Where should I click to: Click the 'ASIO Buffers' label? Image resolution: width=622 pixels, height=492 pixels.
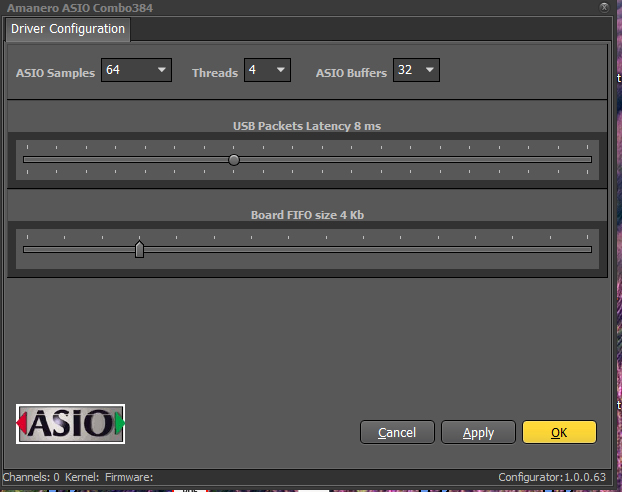click(351, 73)
